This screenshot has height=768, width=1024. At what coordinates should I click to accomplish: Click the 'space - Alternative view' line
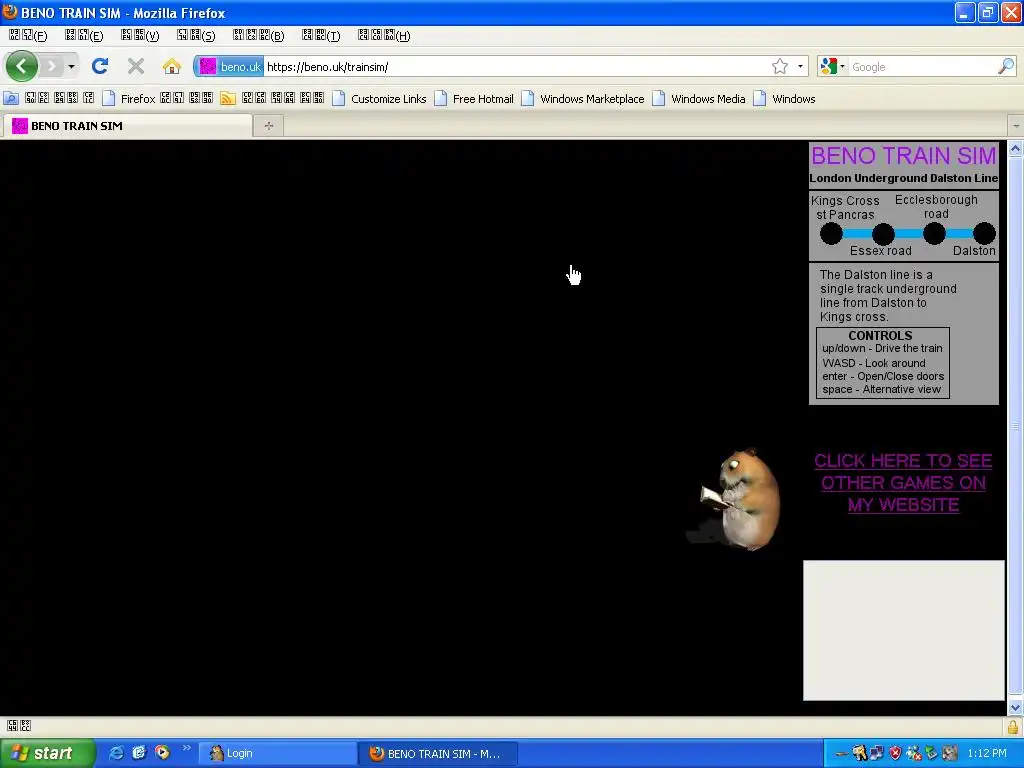[882, 389]
